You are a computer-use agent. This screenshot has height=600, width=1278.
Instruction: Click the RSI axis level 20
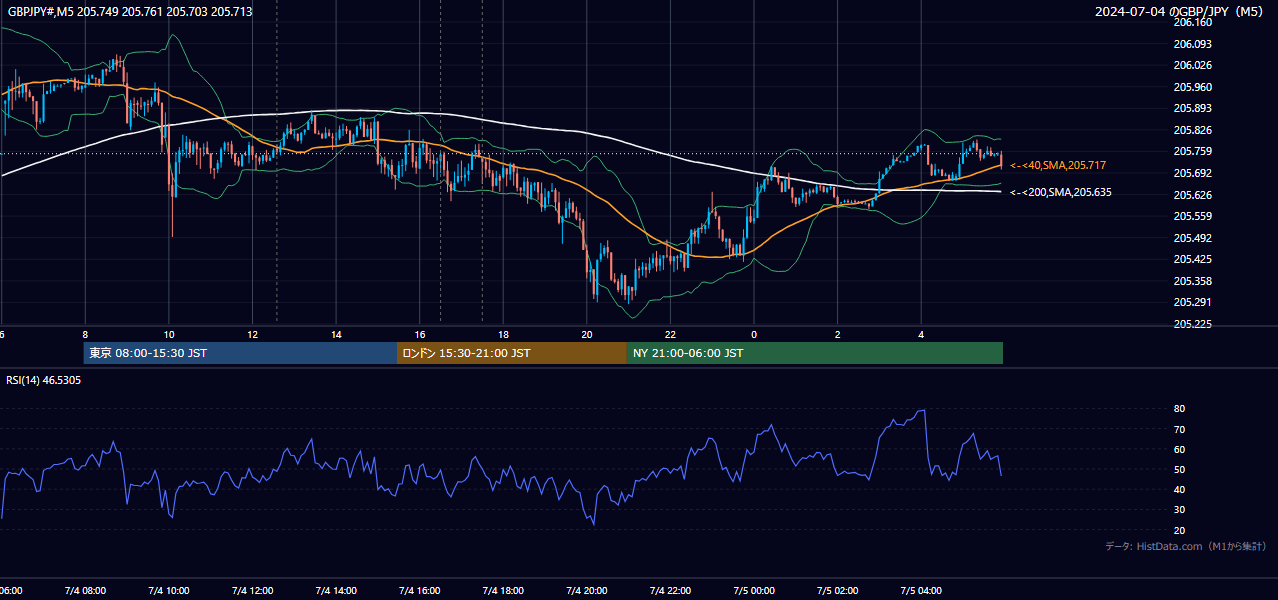point(1180,531)
